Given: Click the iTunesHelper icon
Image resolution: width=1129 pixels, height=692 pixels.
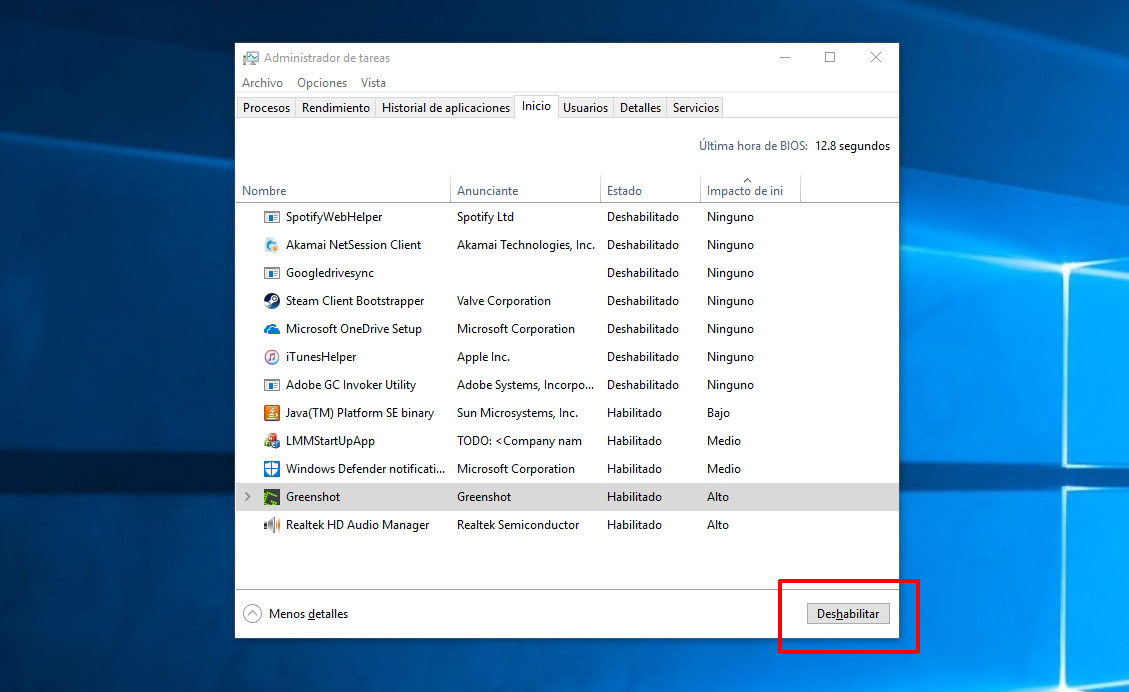Looking at the screenshot, I should (x=271, y=356).
